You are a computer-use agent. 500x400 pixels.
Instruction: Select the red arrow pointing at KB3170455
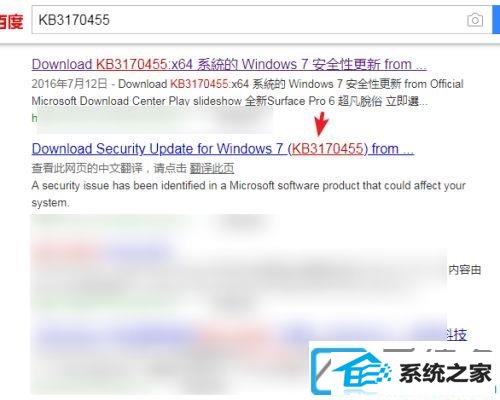[x=321, y=124]
